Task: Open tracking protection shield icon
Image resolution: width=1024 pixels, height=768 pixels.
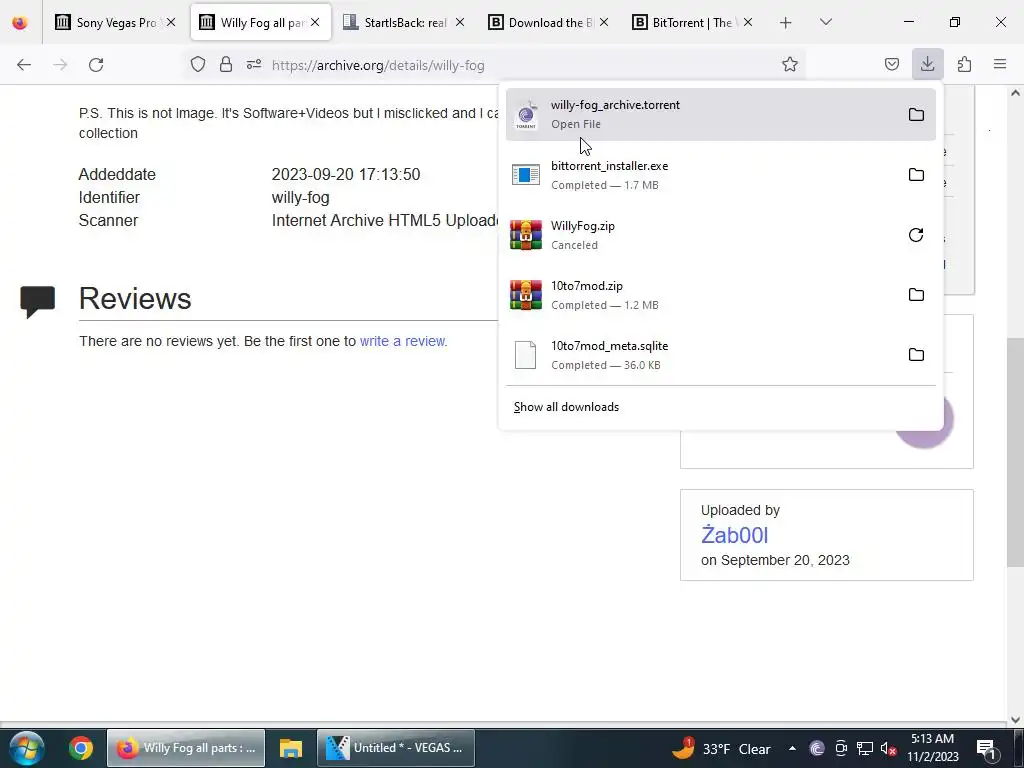Action: pos(198,64)
